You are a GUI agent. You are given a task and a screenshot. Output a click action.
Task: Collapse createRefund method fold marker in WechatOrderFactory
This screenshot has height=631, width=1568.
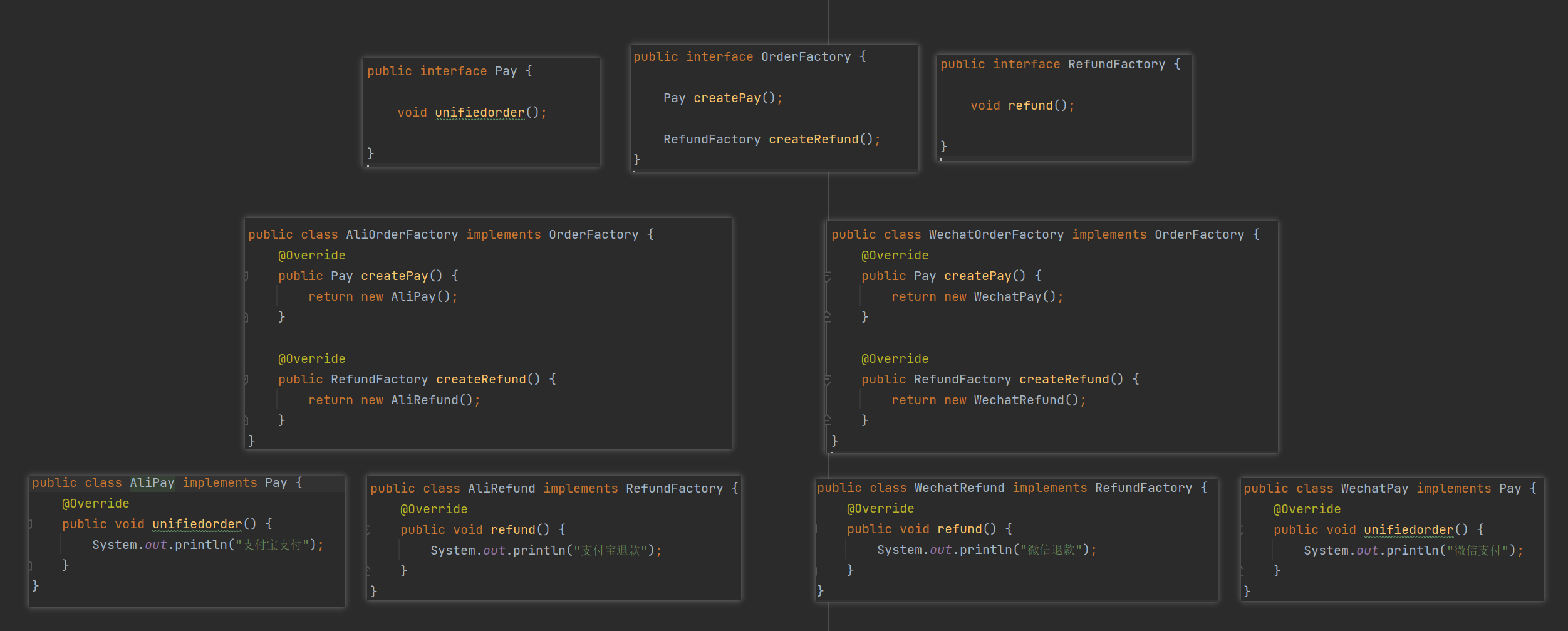pos(828,380)
